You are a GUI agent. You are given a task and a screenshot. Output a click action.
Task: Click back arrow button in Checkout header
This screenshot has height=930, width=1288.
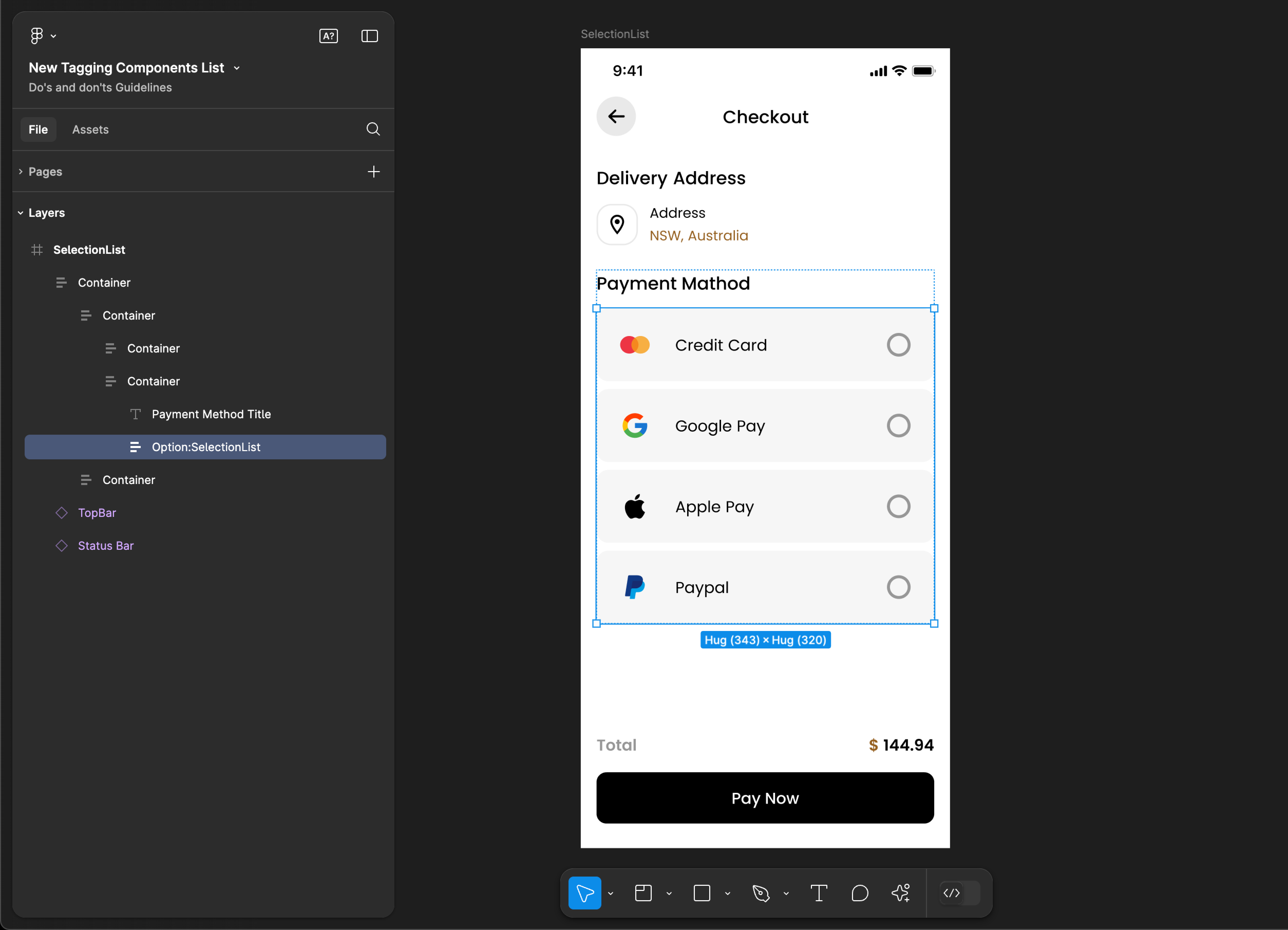[617, 117]
